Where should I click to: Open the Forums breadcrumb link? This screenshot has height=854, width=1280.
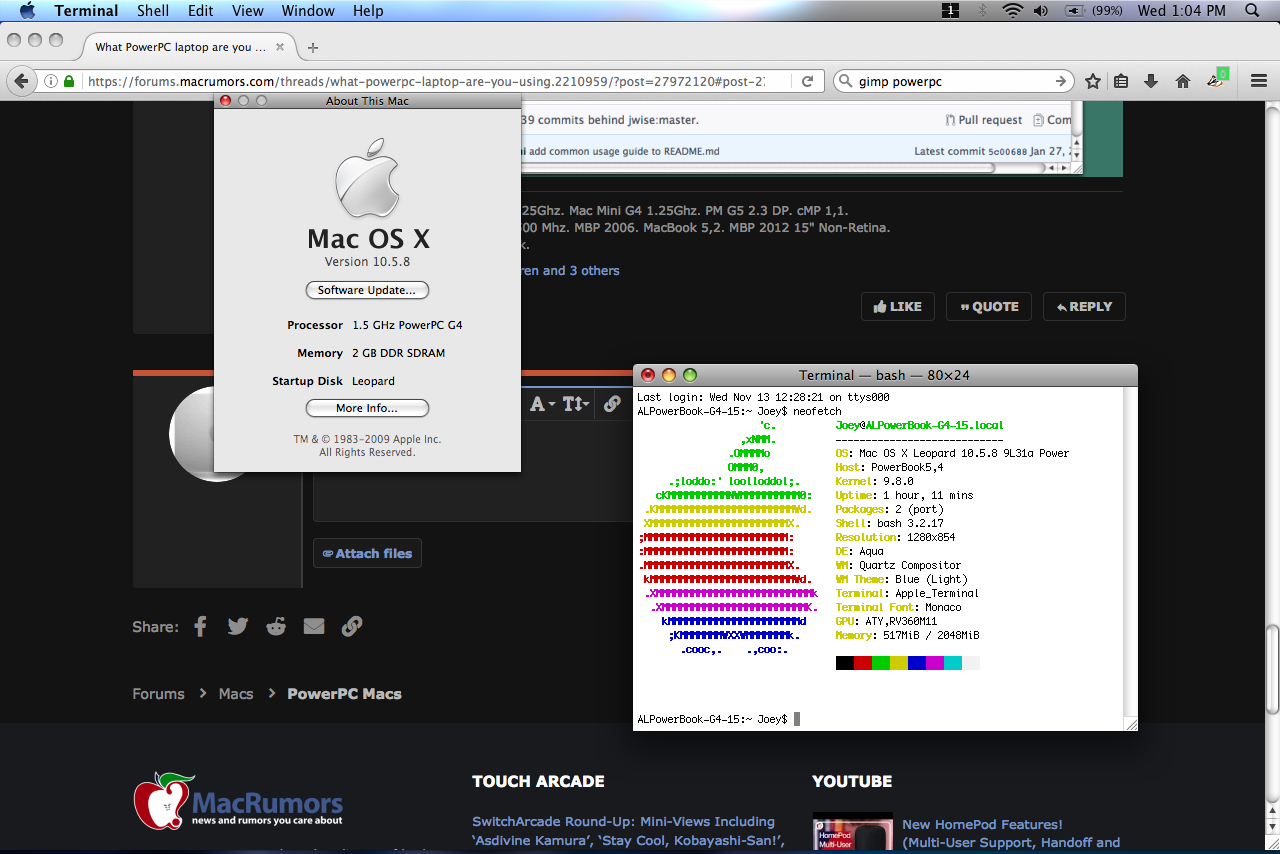pyautogui.click(x=158, y=694)
